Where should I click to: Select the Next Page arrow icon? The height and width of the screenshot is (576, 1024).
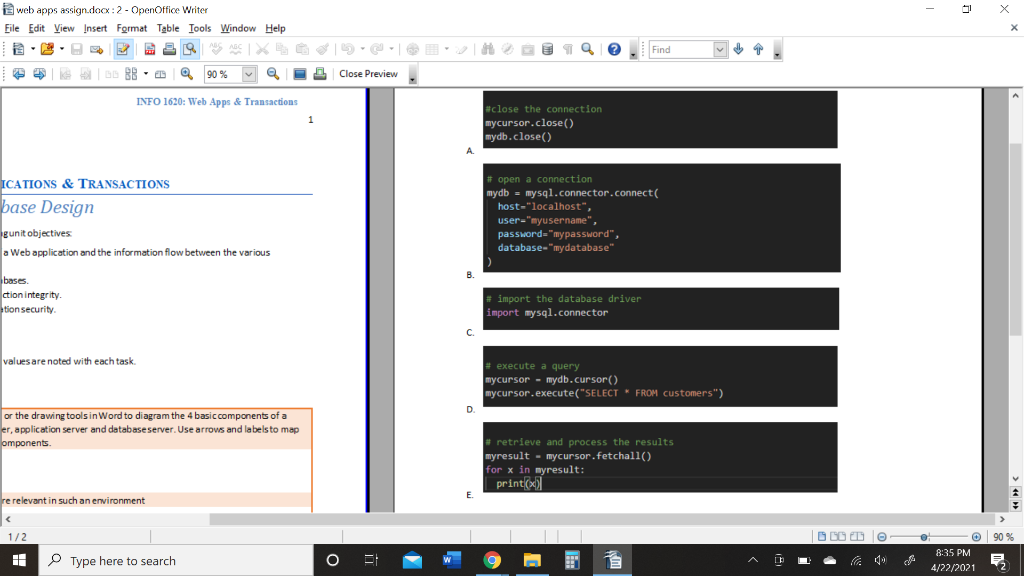click(40, 73)
